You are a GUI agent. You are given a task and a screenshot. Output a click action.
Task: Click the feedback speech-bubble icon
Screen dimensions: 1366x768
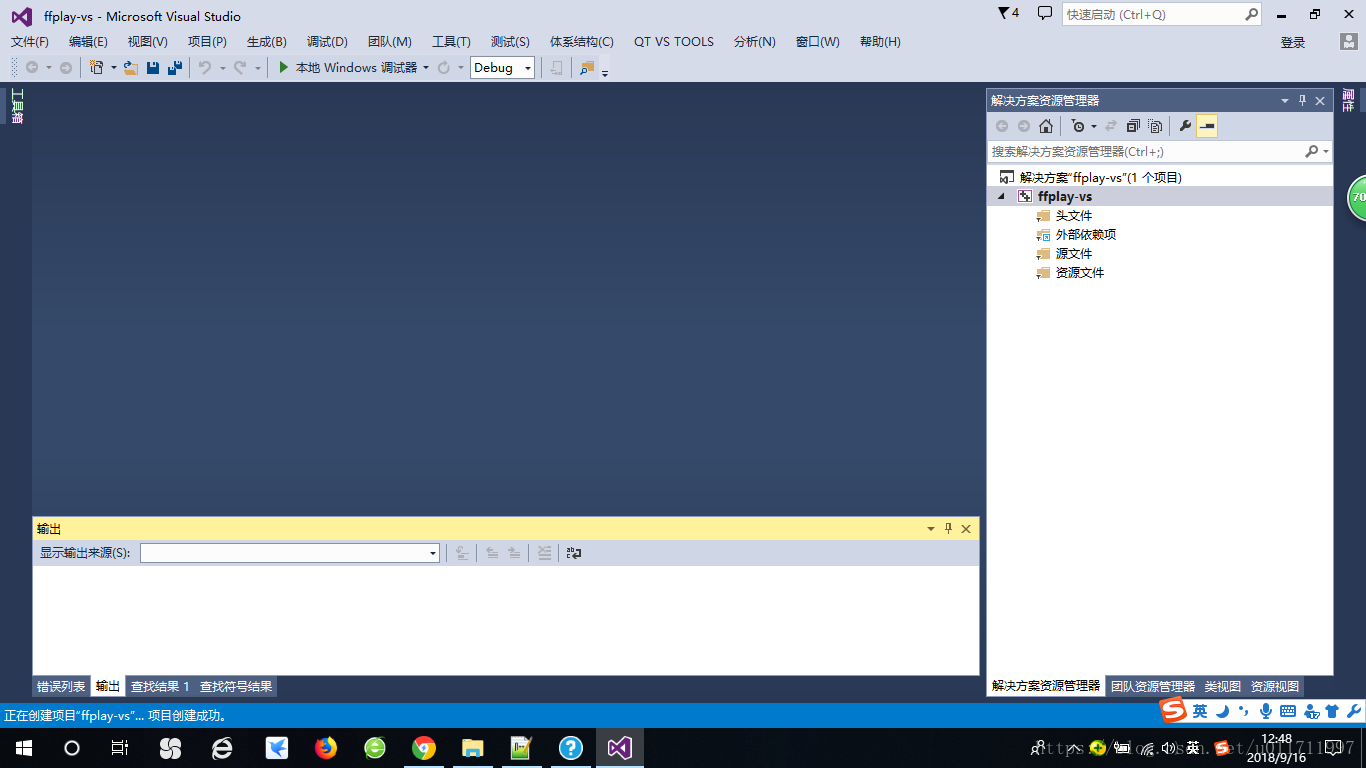pos(1045,13)
